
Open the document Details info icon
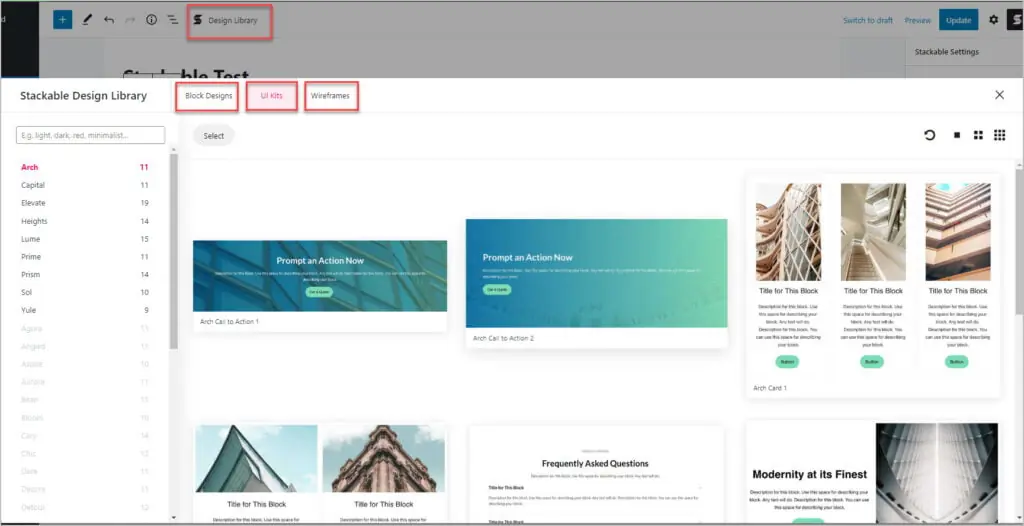tap(152, 20)
